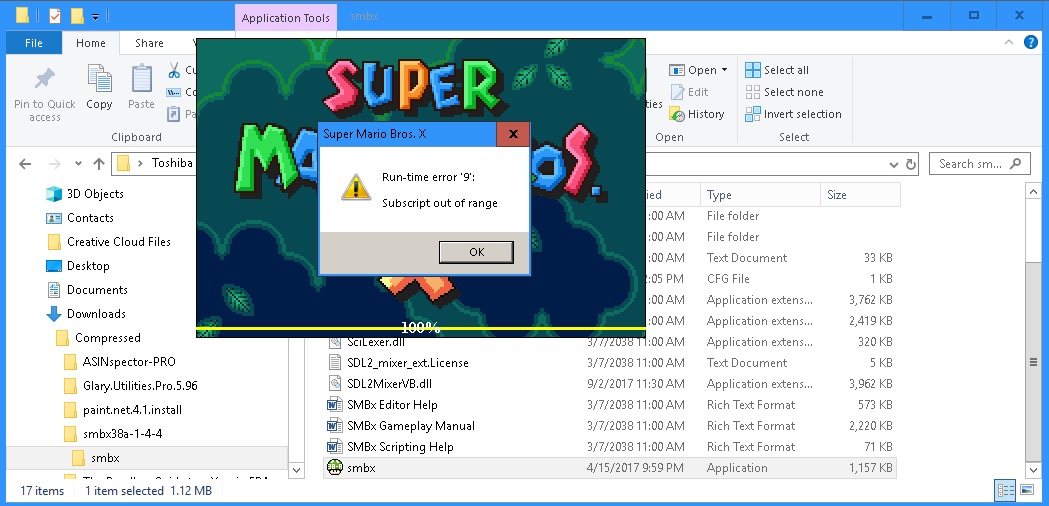
Task: Select the SMBx Editor Help document
Action: pos(609,405)
